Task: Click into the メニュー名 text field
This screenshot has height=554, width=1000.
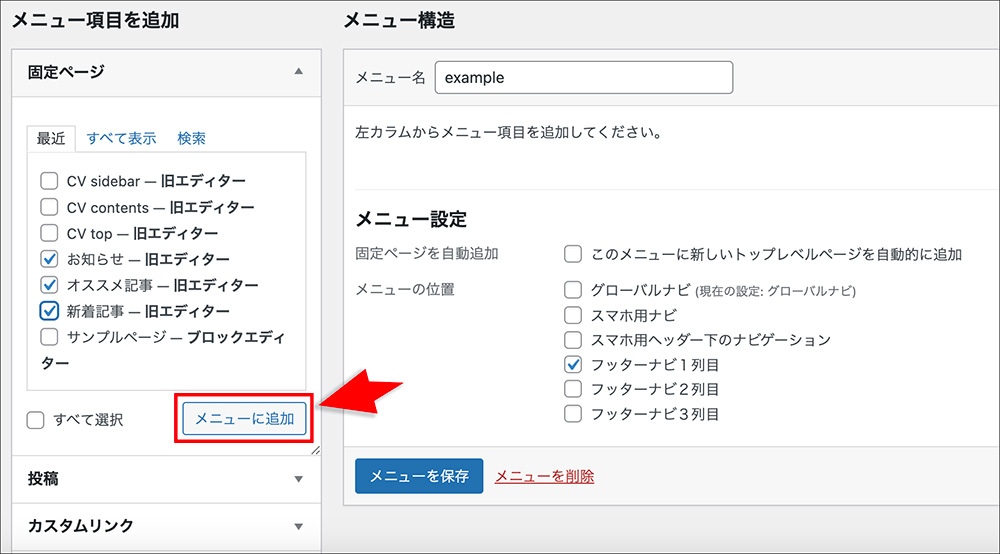Action: [583, 78]
